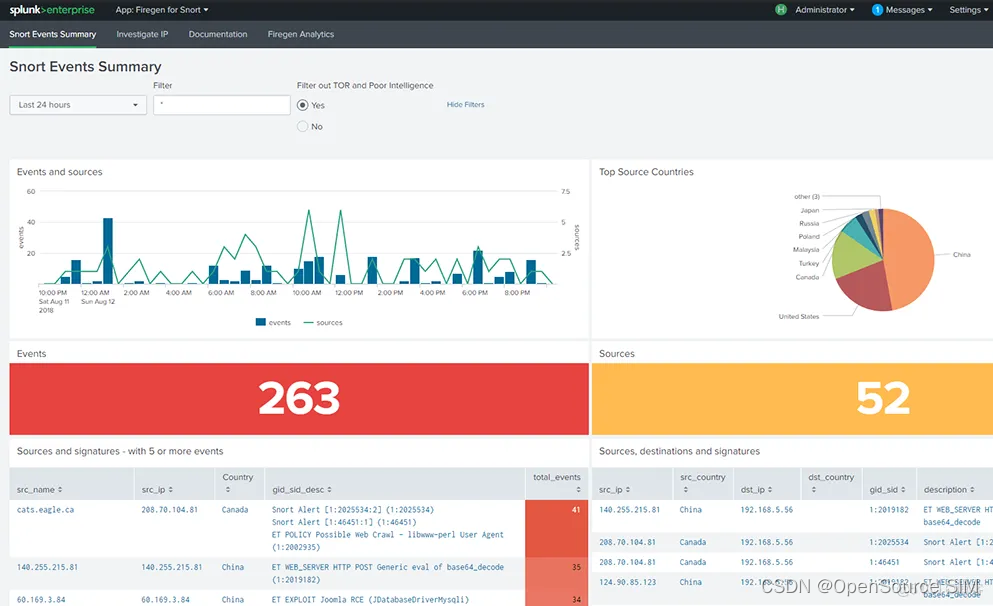Expand the Last 24 hours time picker
The height and width of the screenshot is (606, 993).
point(78,104)
